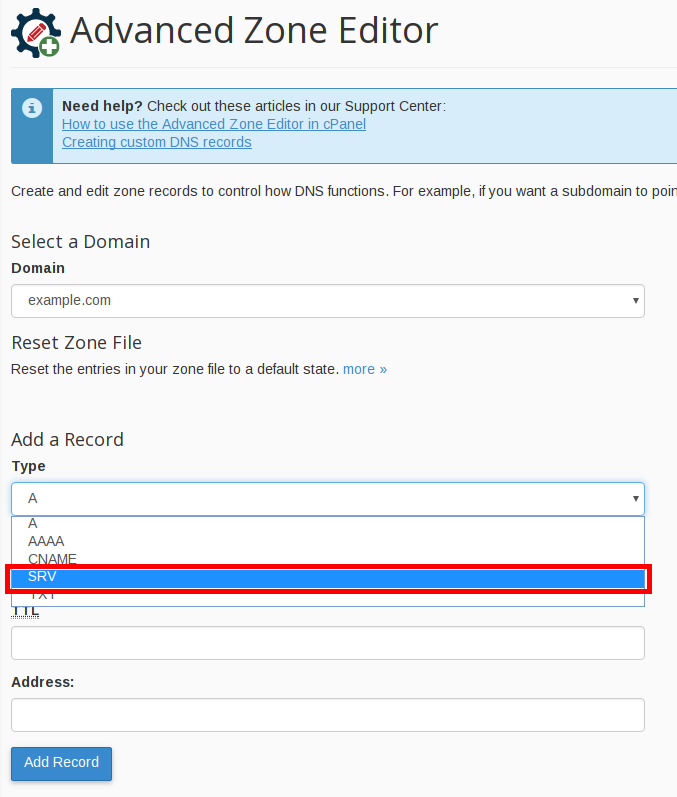Open the 'Creating custom DNS records' link
677x797 pixels.
pos(156,142)
